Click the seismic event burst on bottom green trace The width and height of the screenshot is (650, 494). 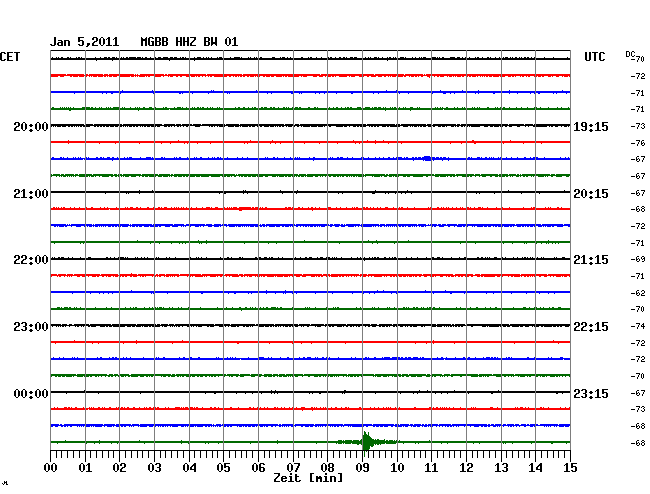[366, 442]
